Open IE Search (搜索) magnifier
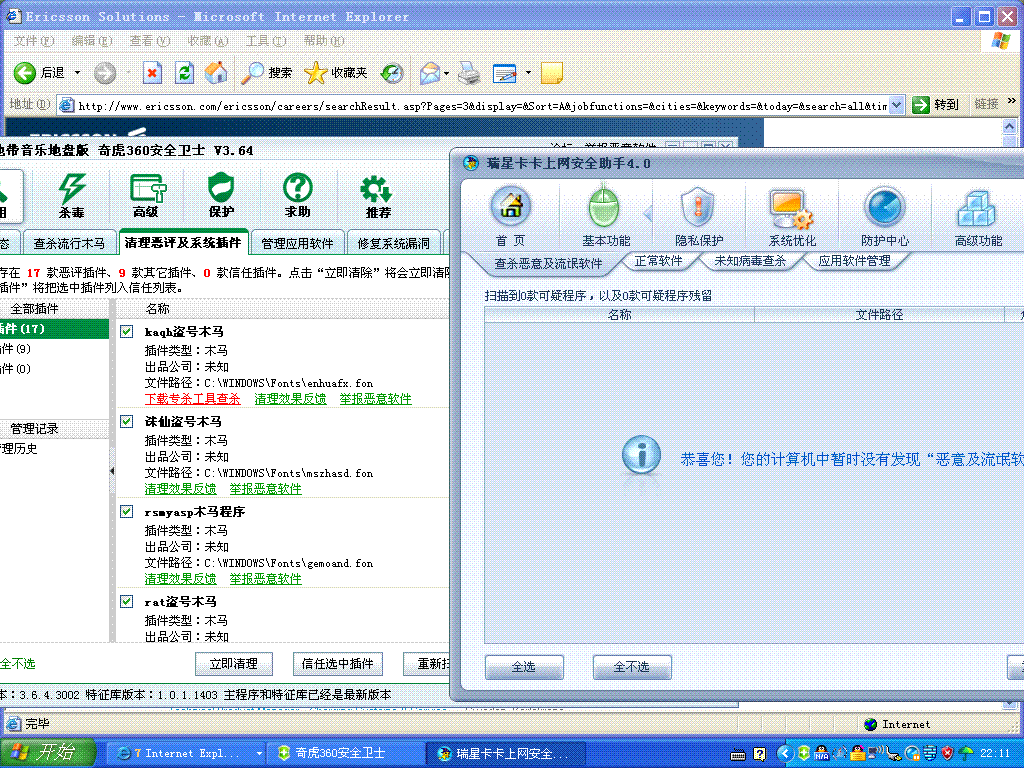This screenshot has height=768, width=1024. point(252,72)
